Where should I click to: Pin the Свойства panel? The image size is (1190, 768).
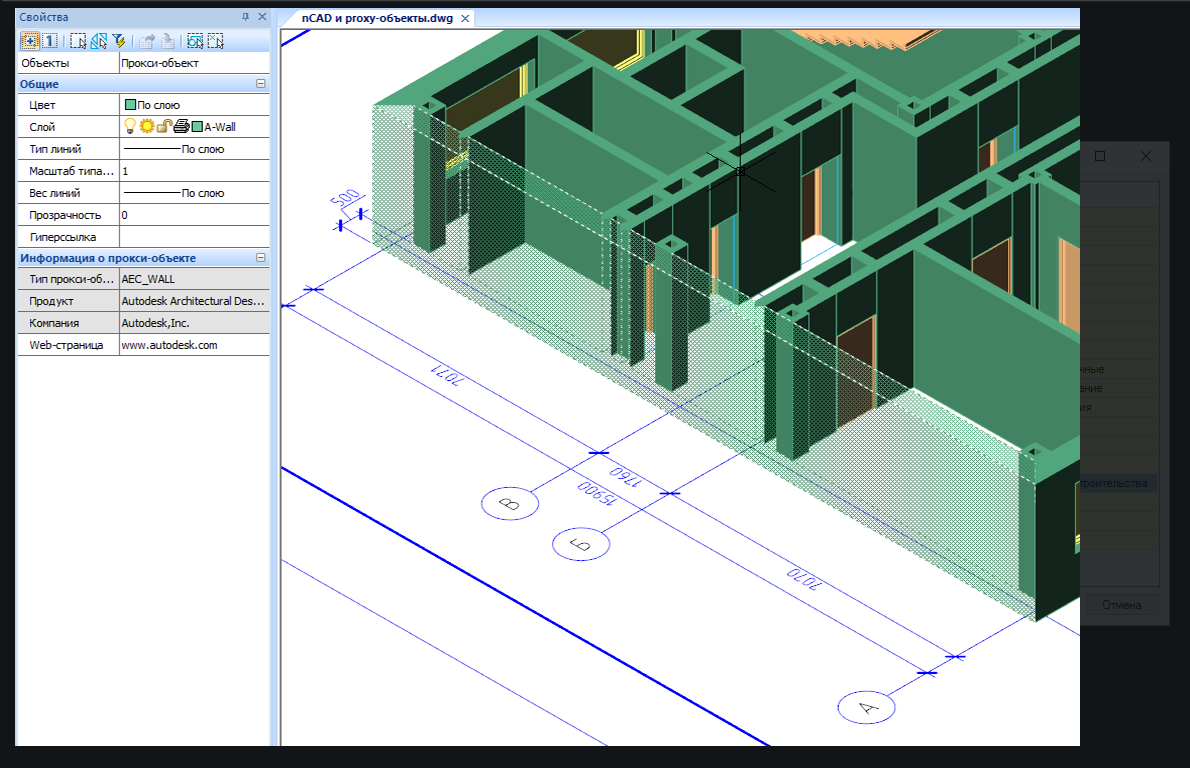tap(245, 17)
